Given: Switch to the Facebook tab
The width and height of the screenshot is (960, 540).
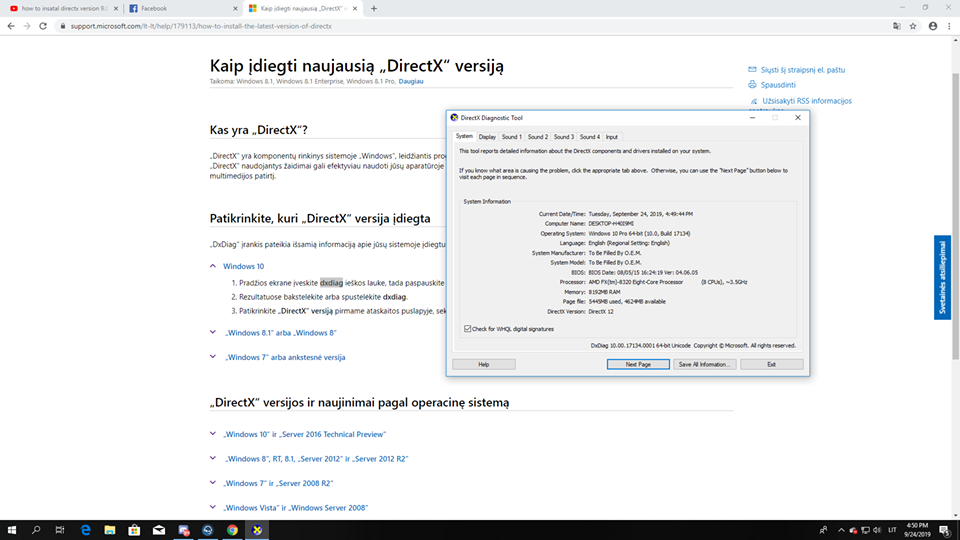Looking at the screenshot, I should [182, 9].
